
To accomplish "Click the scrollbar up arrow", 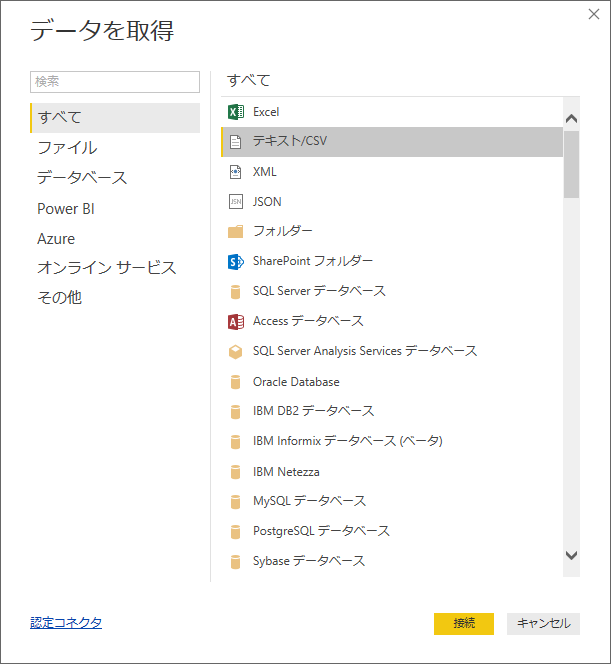I will tap(571, 118).
